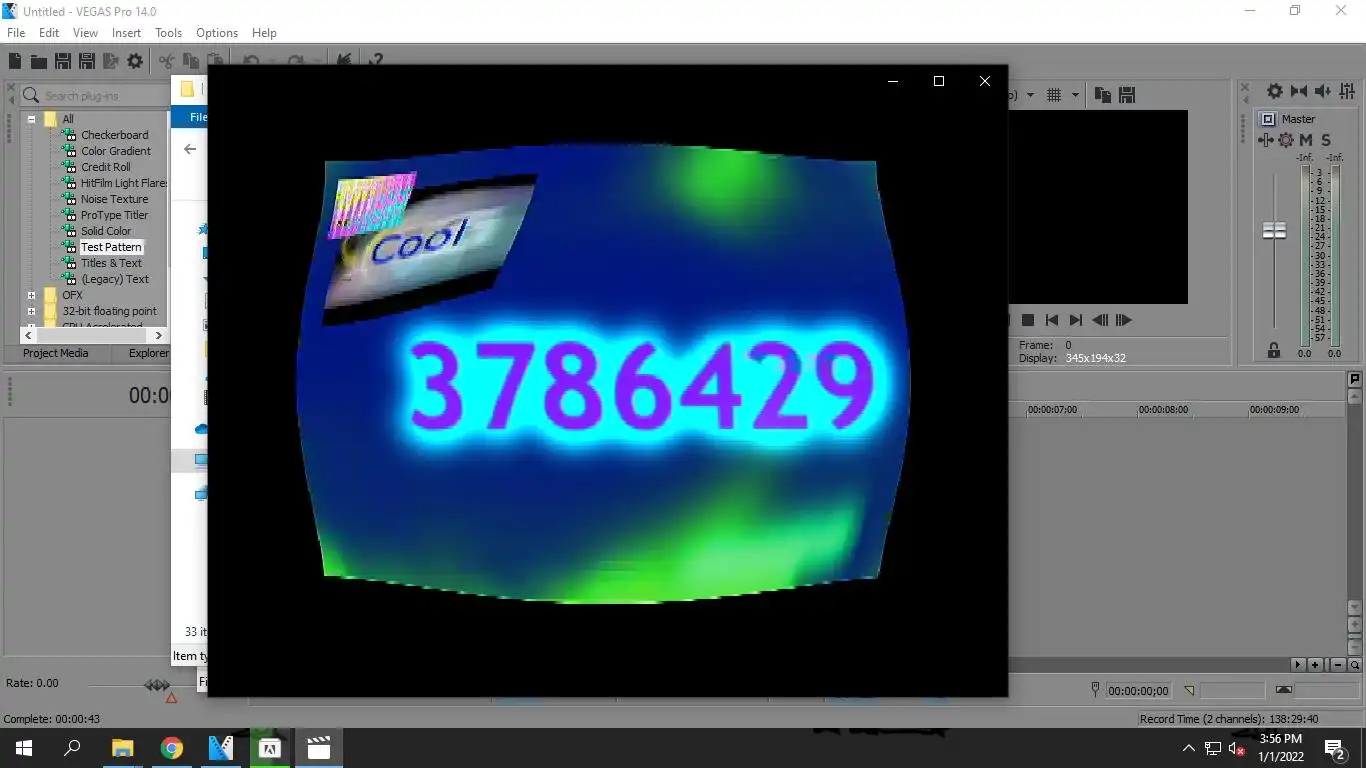Open Master FX plug-in chain icon
1366x768 pixels.
click(1266, 140)
